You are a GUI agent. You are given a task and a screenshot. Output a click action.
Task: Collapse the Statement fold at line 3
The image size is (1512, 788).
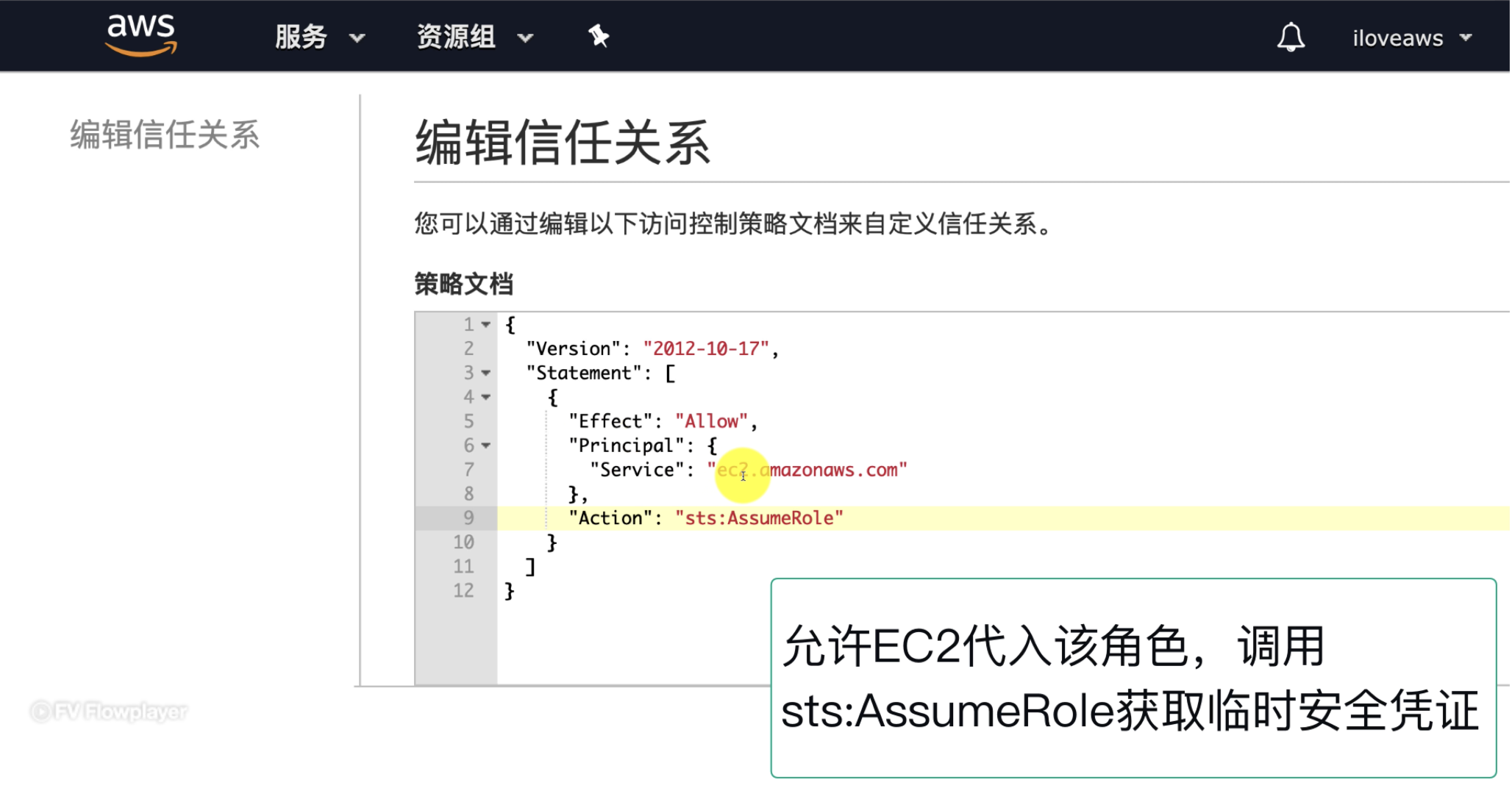pyautogui.click(x=485, y=373)
